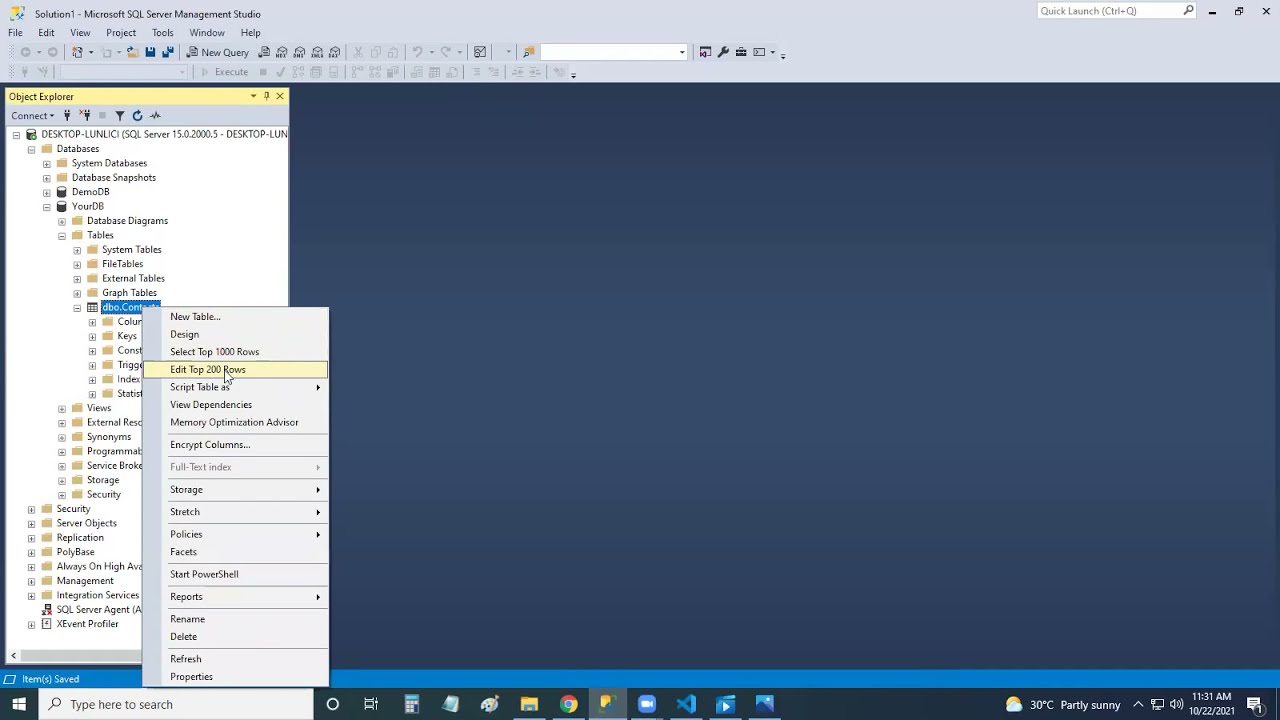Click Disconnect icon in Object Explorer
This screenshot has width=1280, height=720.
click(x=85, y=115)
